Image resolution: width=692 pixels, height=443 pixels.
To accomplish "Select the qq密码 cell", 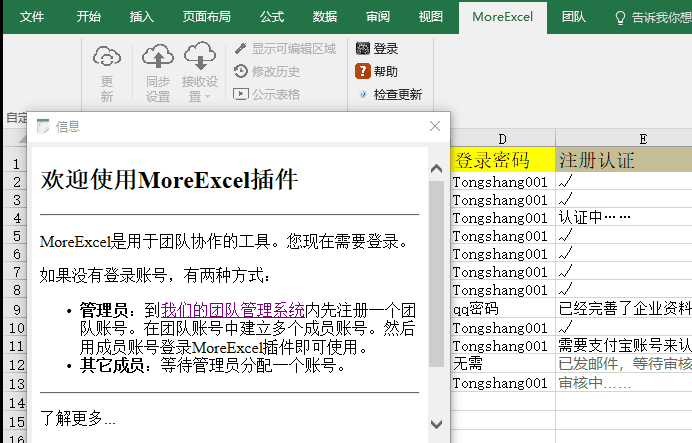I will tap(503, 308).
